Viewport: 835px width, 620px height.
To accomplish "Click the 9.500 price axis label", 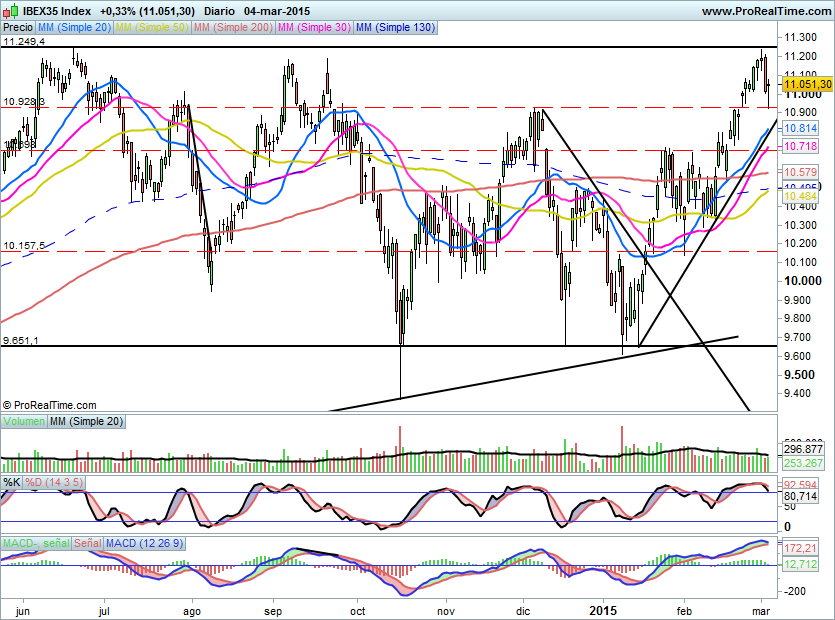I will pos(799,375).
